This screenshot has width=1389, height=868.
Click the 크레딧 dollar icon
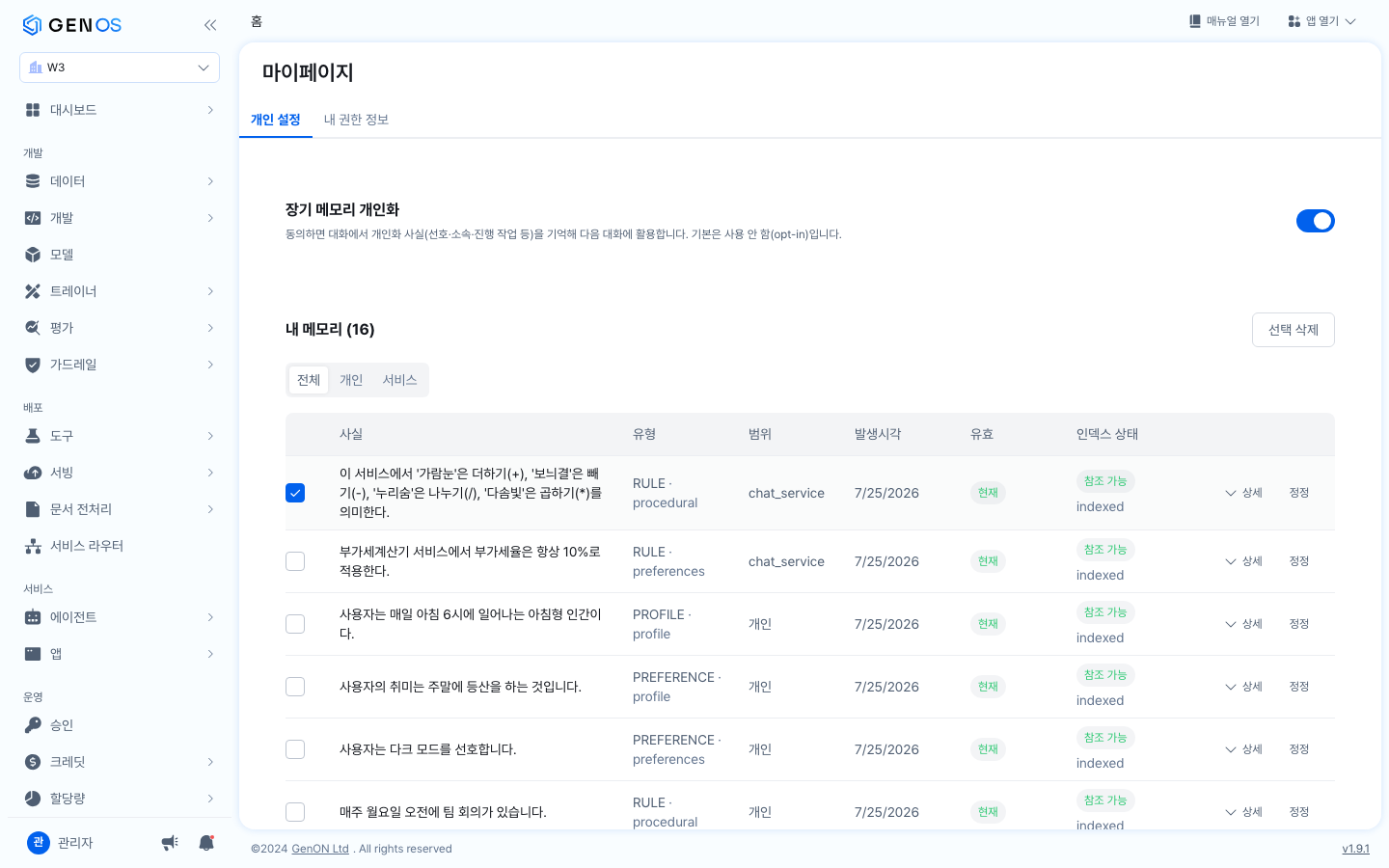coord(33,762)
